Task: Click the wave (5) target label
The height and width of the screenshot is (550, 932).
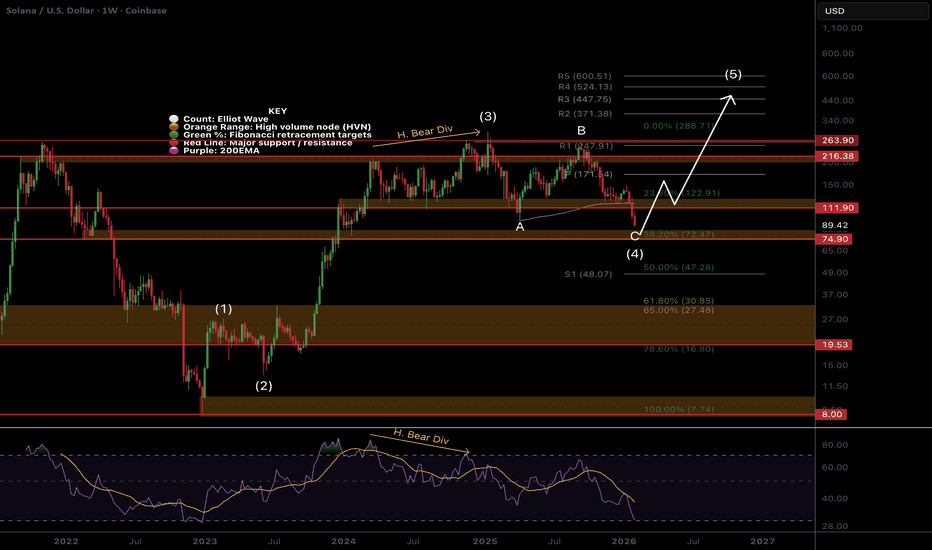Action: (x=733, y=74)
